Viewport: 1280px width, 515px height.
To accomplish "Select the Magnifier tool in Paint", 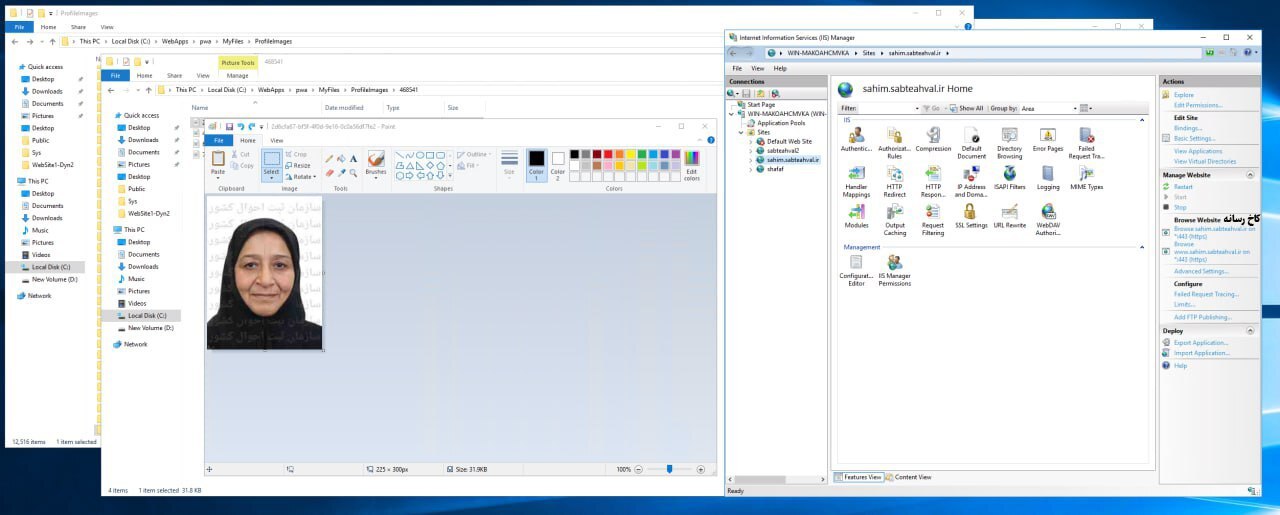I will pyautogui.click(x=353, y=172).
